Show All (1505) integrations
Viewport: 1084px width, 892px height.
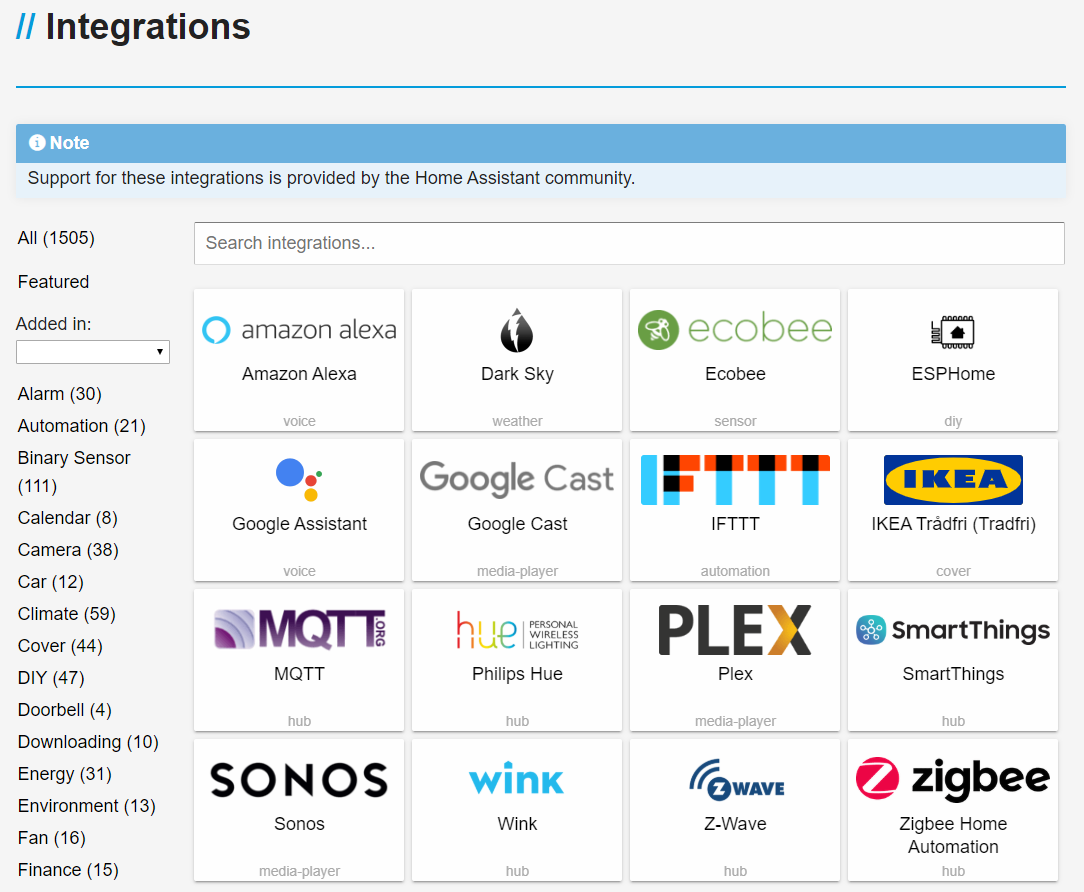(56, 238)
